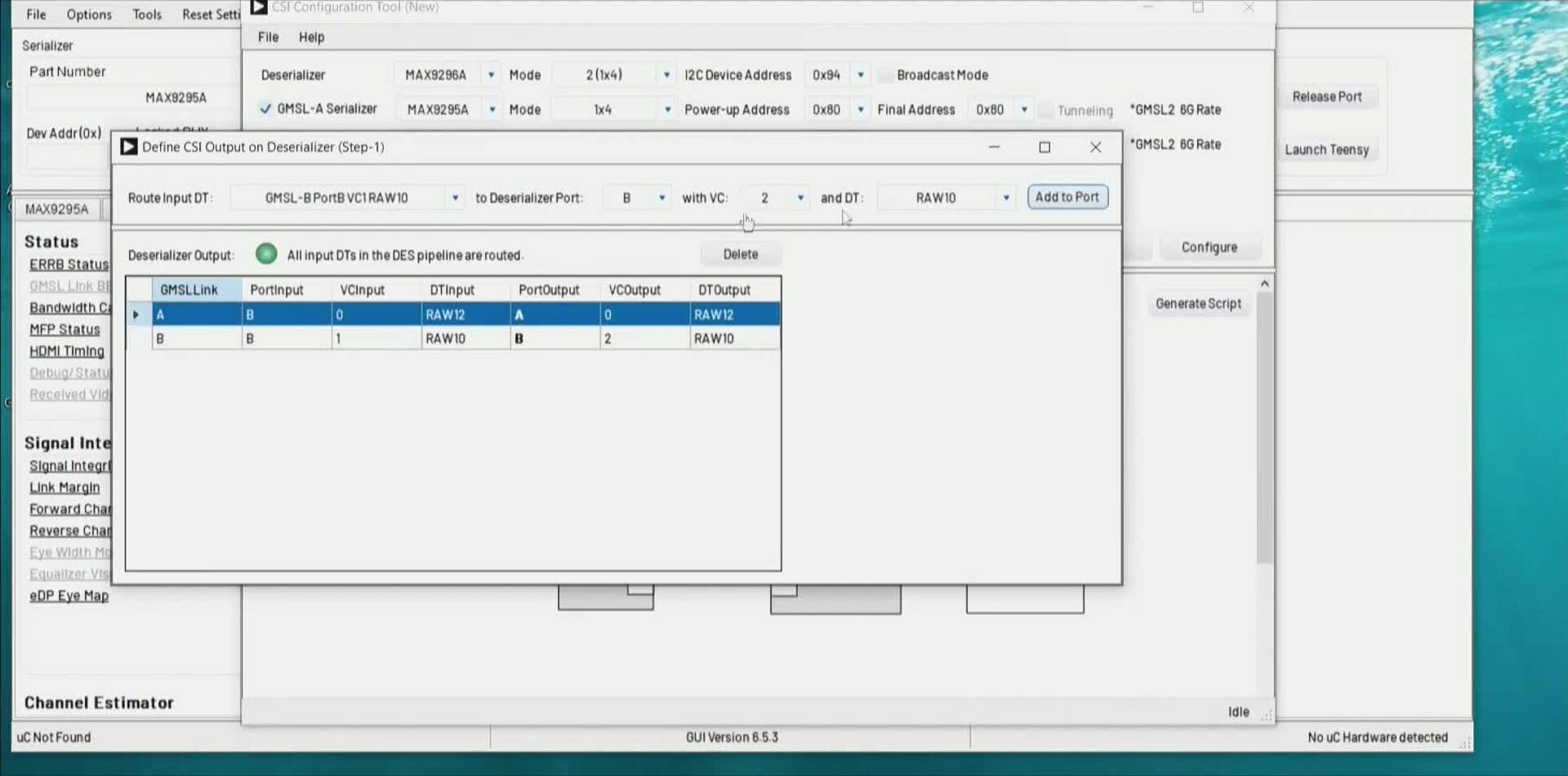The image size is (1568, 776).
Task: Open the Options menu
Action: (89, 14)
